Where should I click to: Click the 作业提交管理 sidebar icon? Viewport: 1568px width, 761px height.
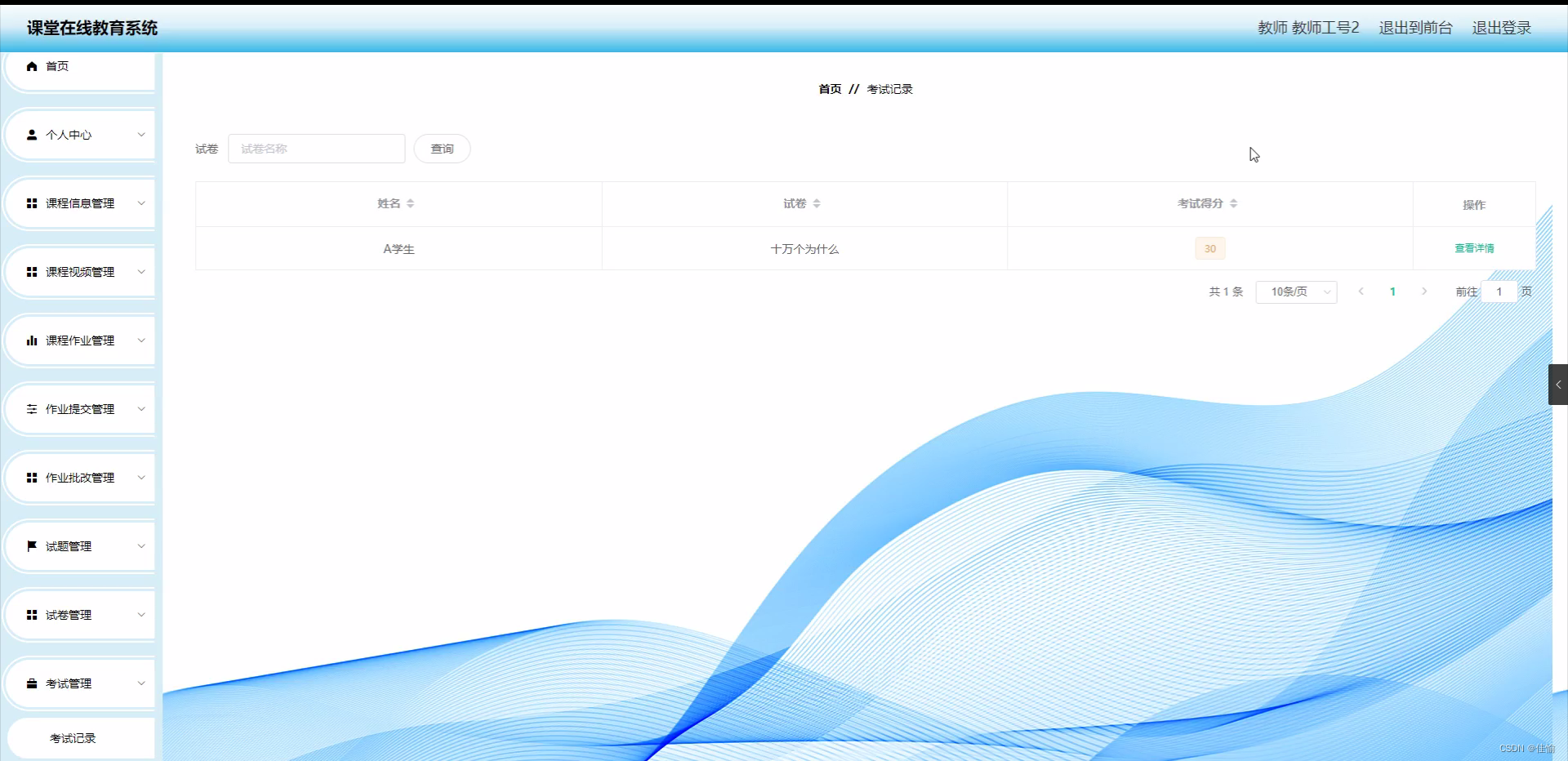32,409
